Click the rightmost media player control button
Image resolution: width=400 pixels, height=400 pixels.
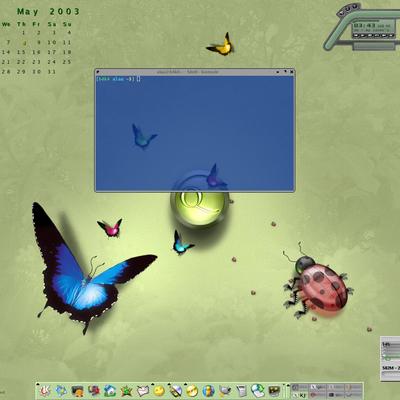(392, 35)
